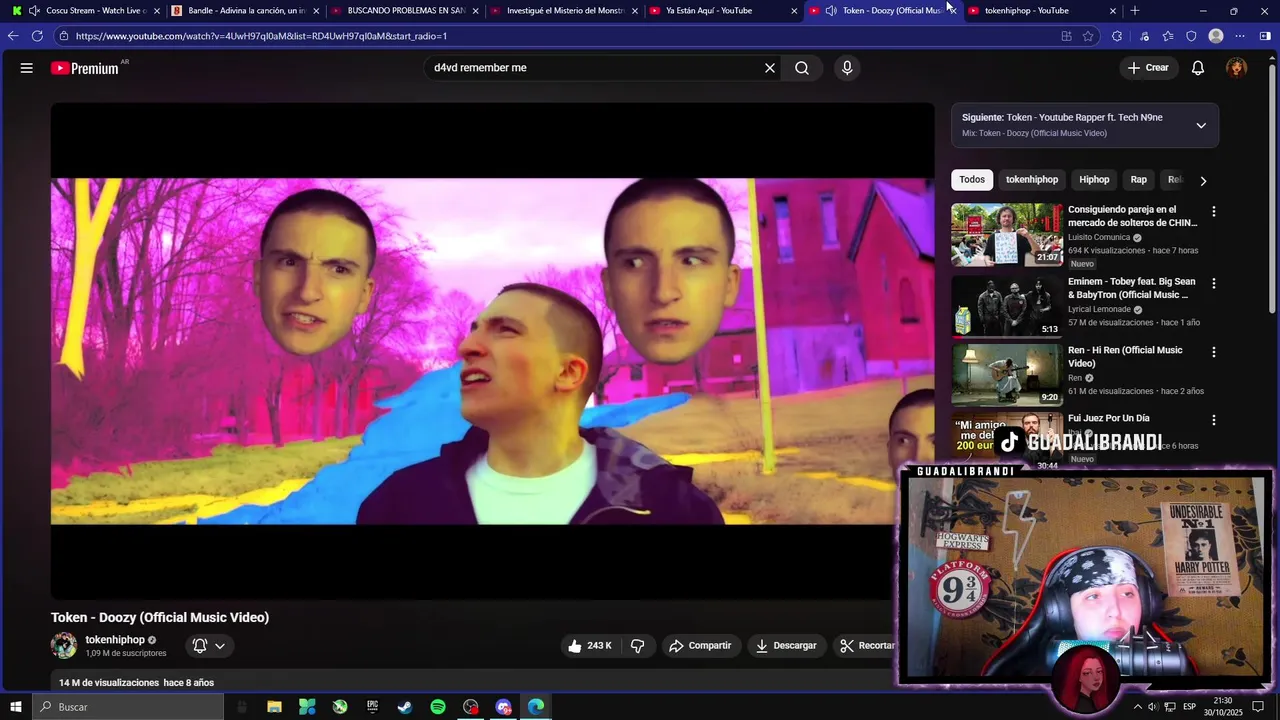Open Spotify from taskbar
The width and height of the screenshot is (1280, 720).
point(438,707)
